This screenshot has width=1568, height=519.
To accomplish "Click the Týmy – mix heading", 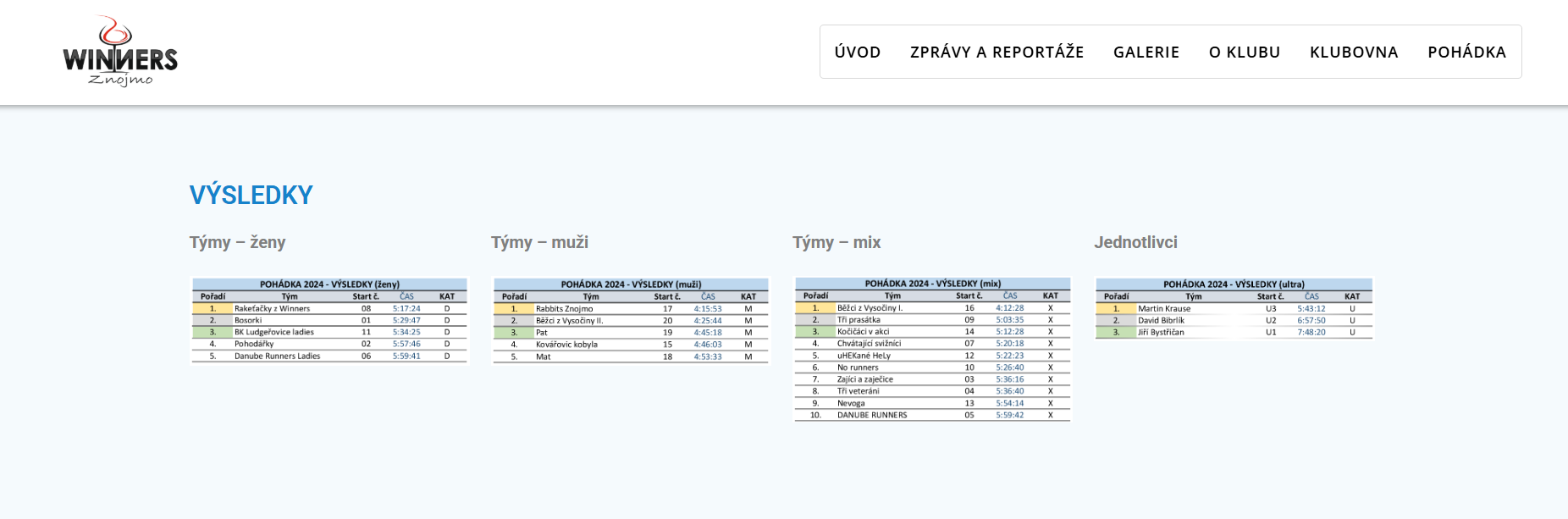I will click(x=836, y=242).
